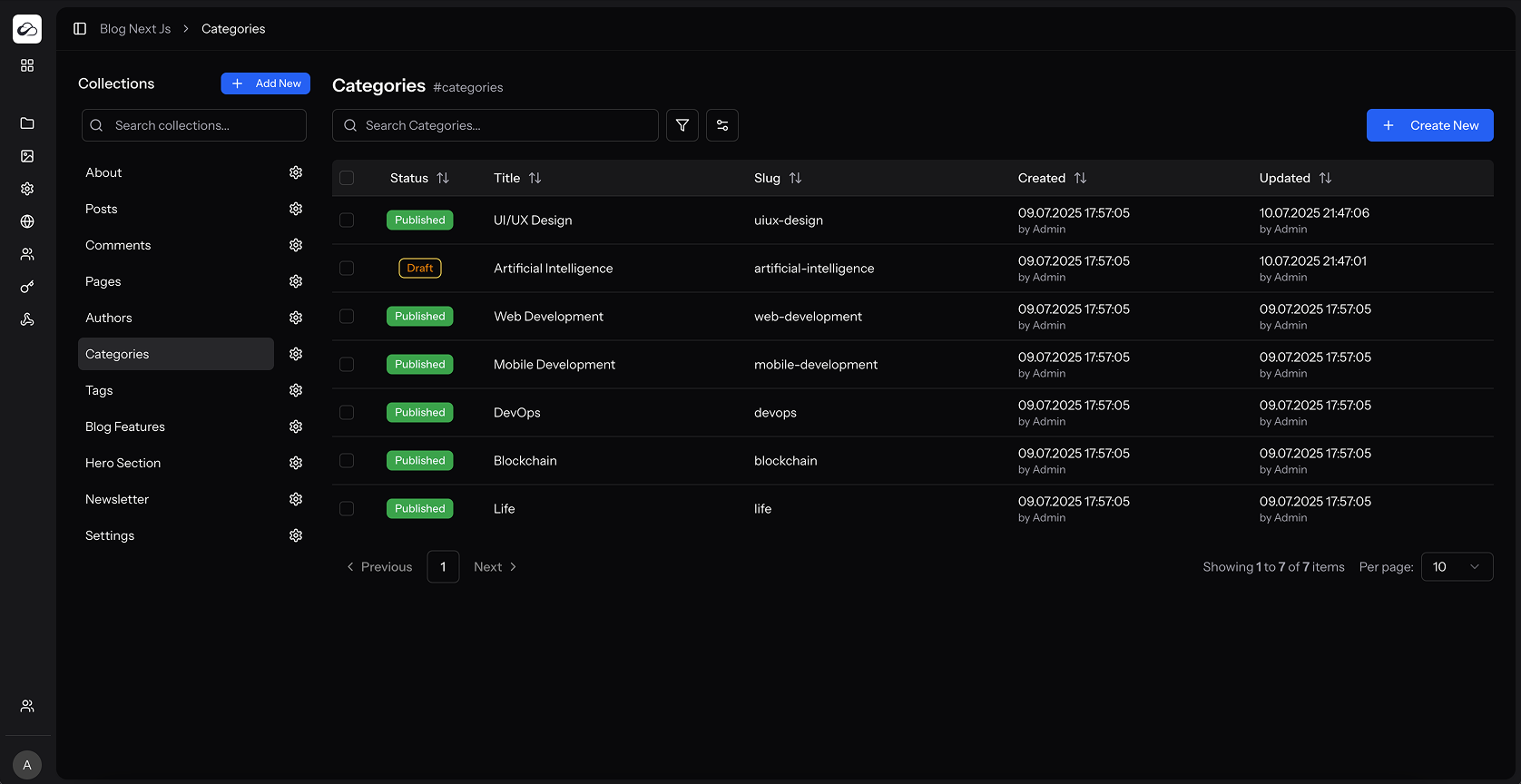1521x784 pixels.
Task: Click the mobile-development slug cell
Action: [x=816, y=364]
